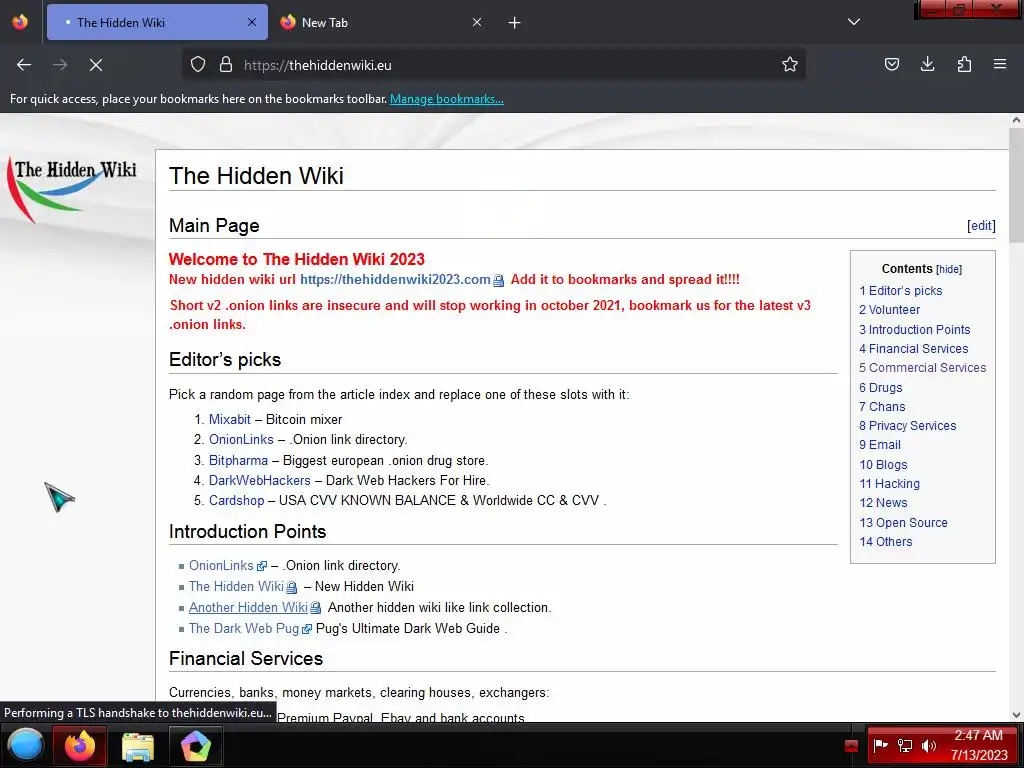Screen dimensions: 1024x768
Task: Jump to Blogs in Contents
Action: (x=883, y=464)
